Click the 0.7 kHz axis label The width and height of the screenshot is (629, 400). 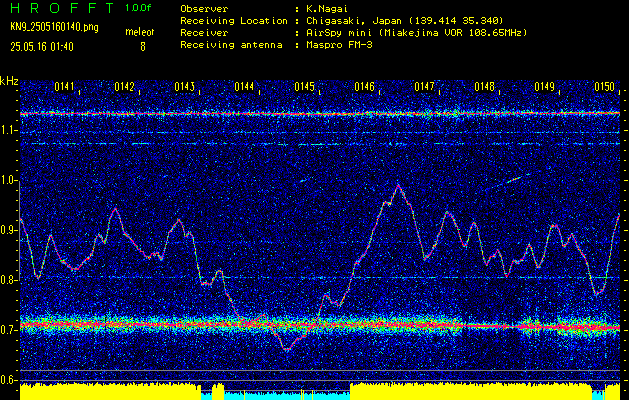pyautogui.click(x=9, y=330)
